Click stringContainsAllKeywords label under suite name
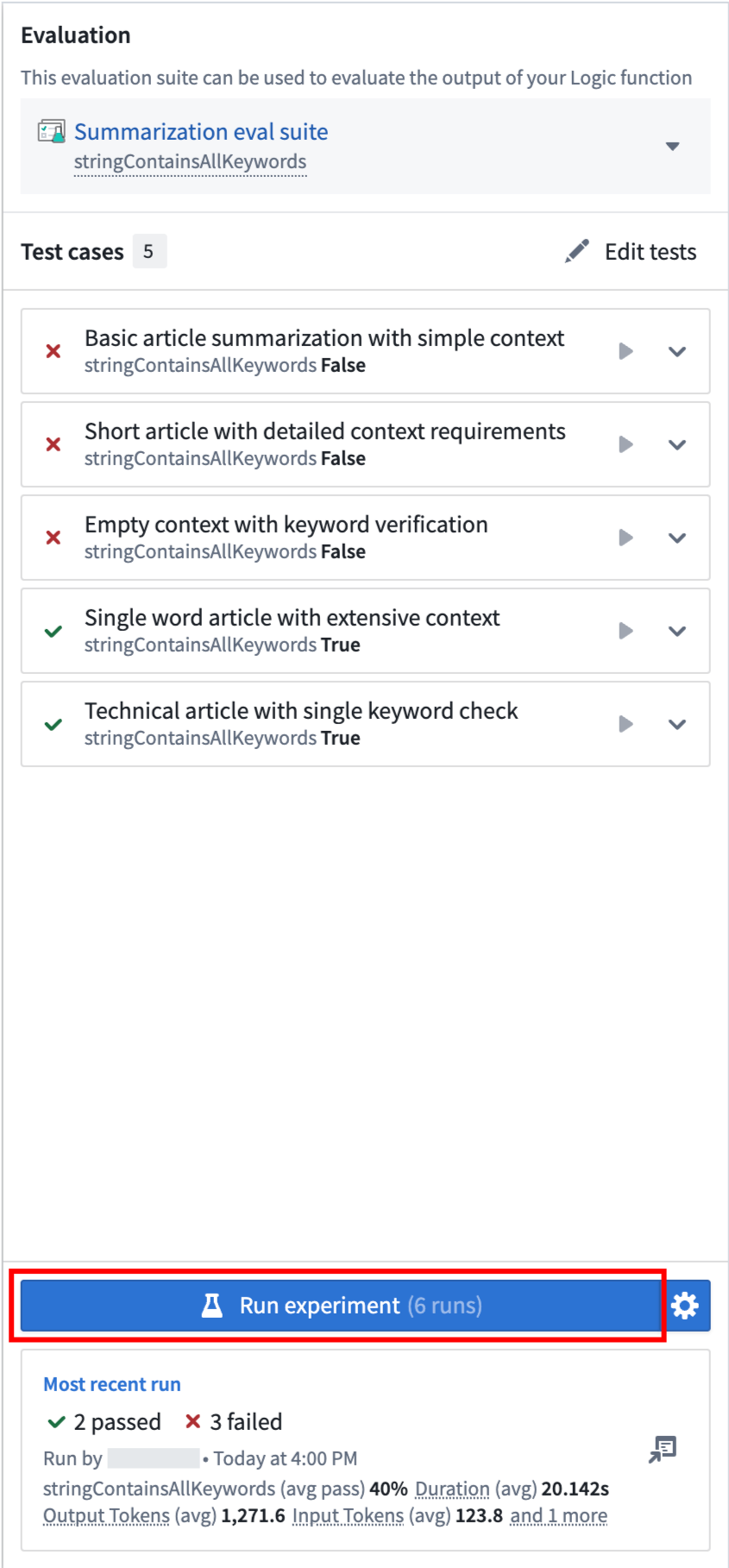Viewport: 729px width, 1568px height. (190, 162)
